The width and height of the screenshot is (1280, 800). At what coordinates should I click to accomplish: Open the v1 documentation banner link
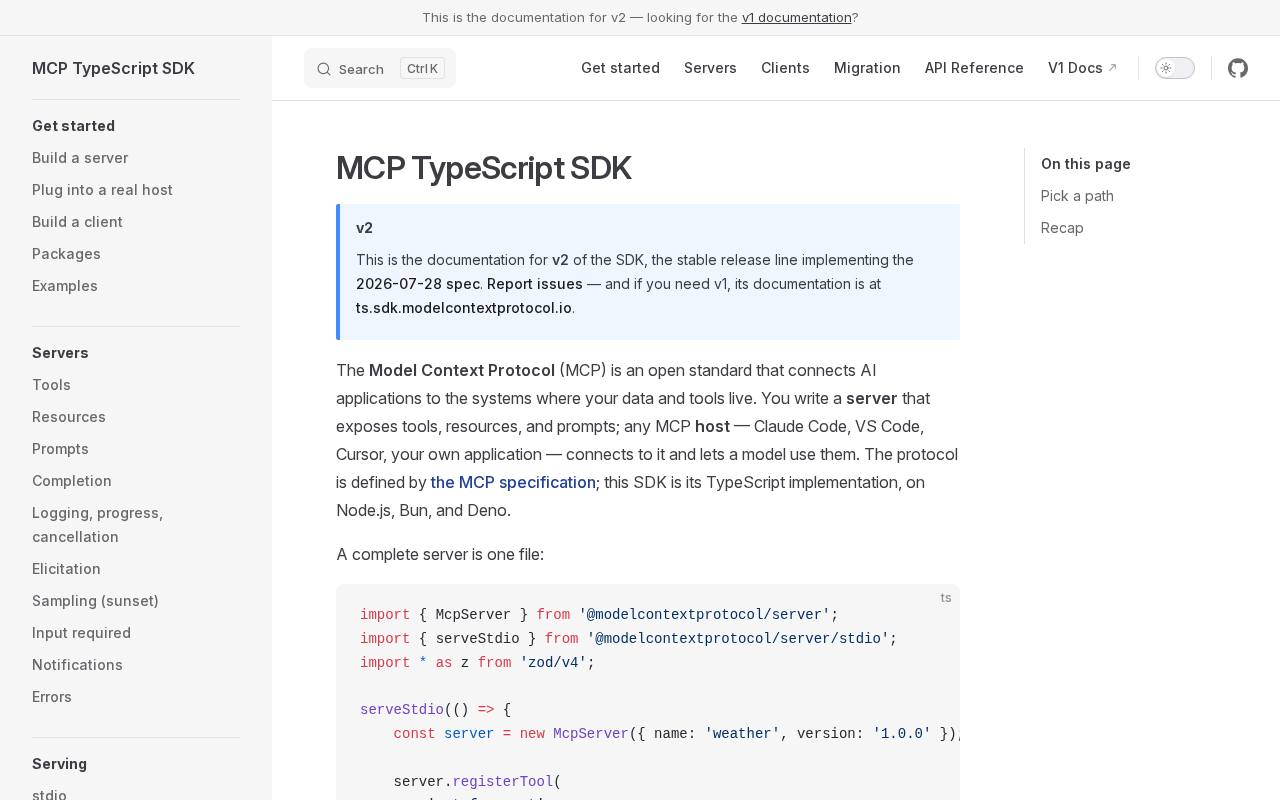coord(796,17)
